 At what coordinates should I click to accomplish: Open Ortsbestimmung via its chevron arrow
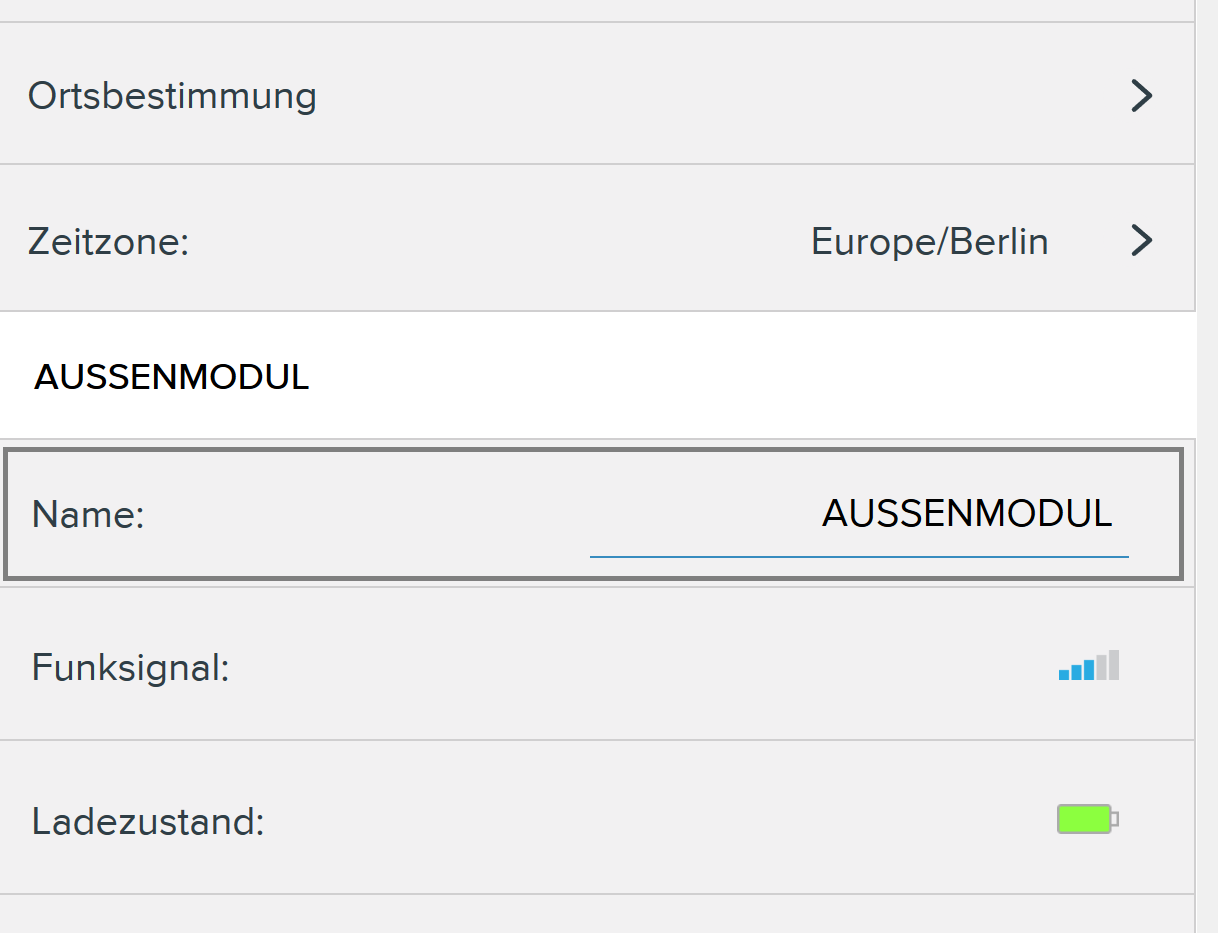(x=1141, y=96)
